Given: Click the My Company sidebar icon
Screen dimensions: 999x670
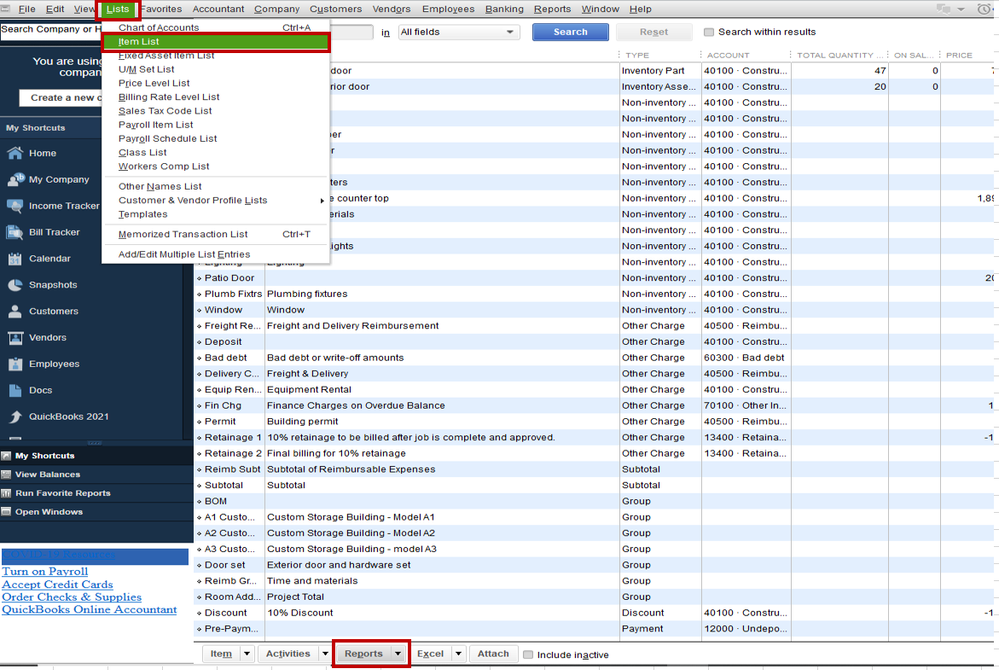Looking at the screenshot, I should 15,180.
